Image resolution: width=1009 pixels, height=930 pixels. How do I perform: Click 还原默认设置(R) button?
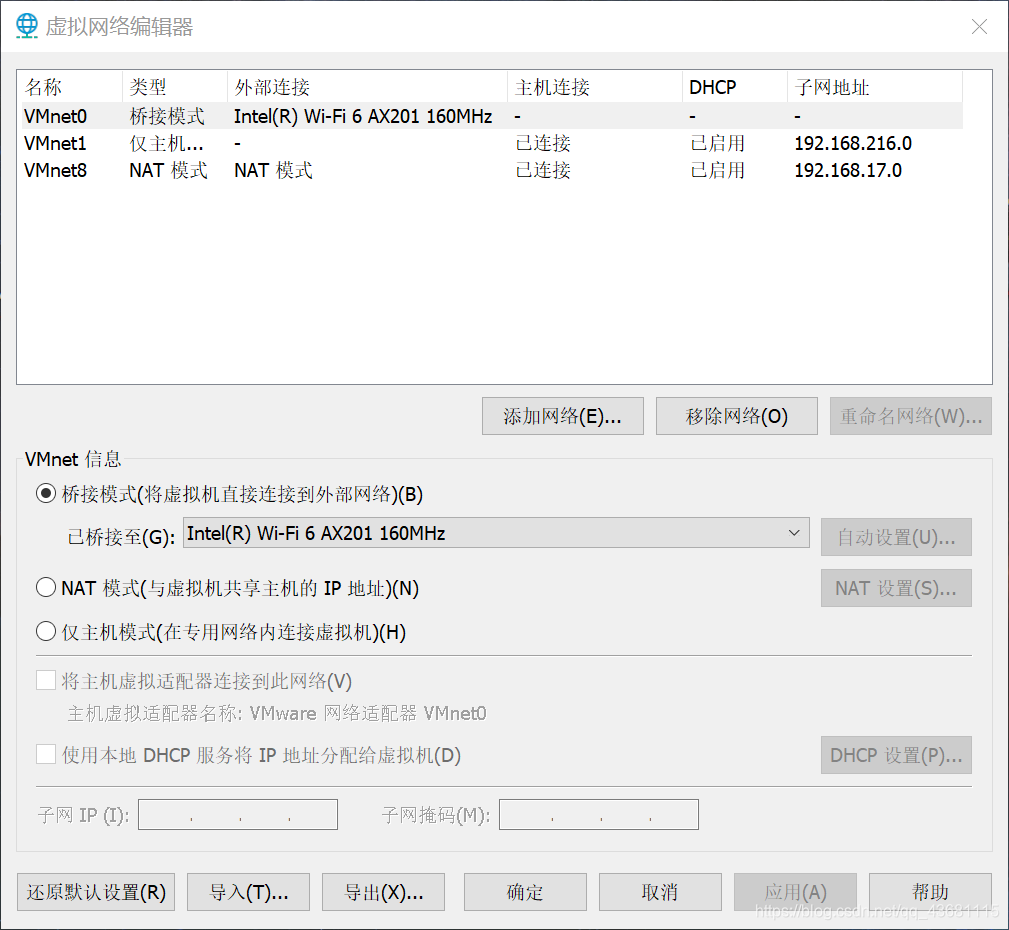[96, 892]
